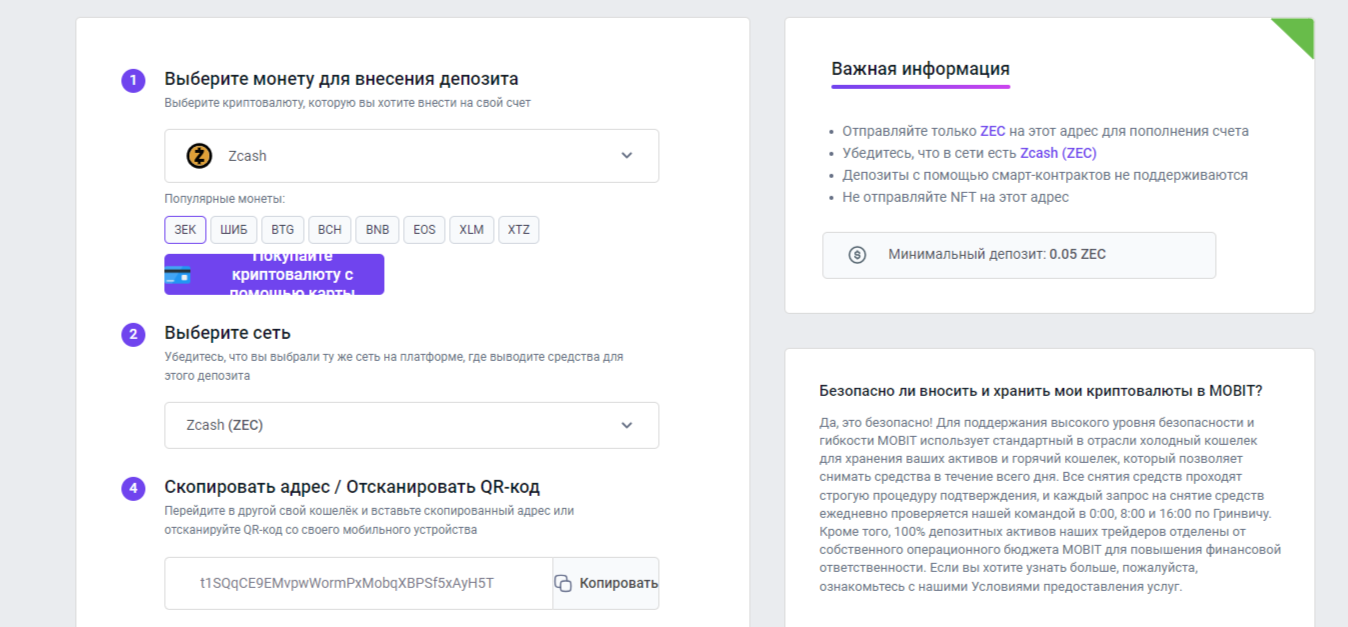Pick the XLM popular coin chip

[472, 230]
